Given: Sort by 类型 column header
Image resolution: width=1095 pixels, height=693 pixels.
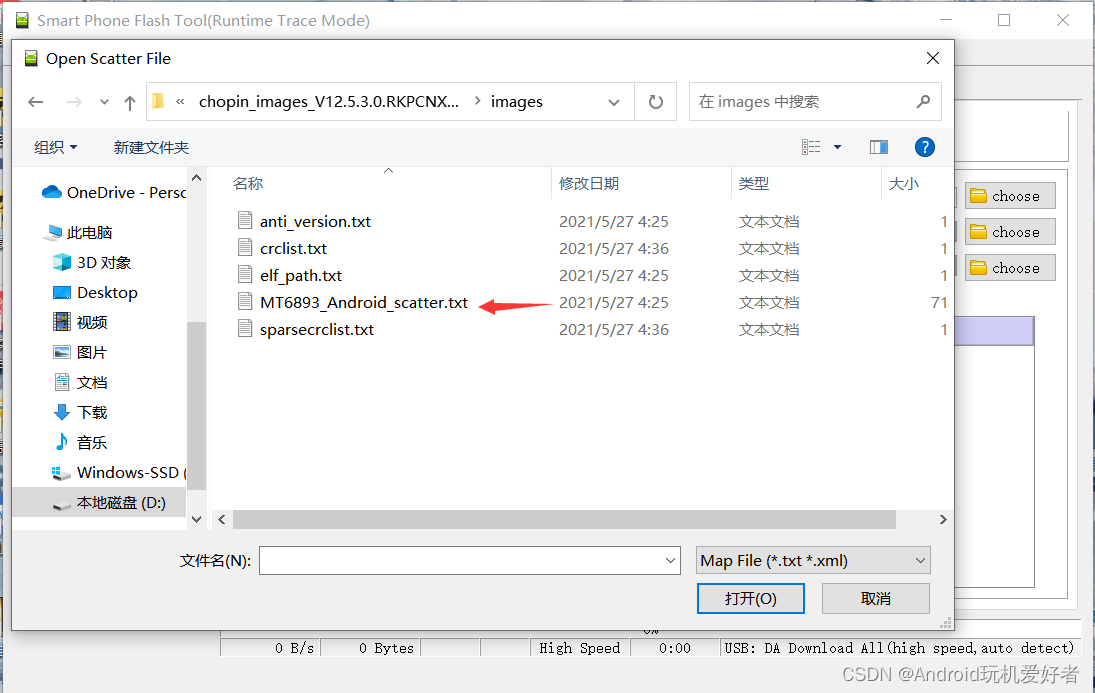Looking at the screenshot, I should (x=754, y=184).
